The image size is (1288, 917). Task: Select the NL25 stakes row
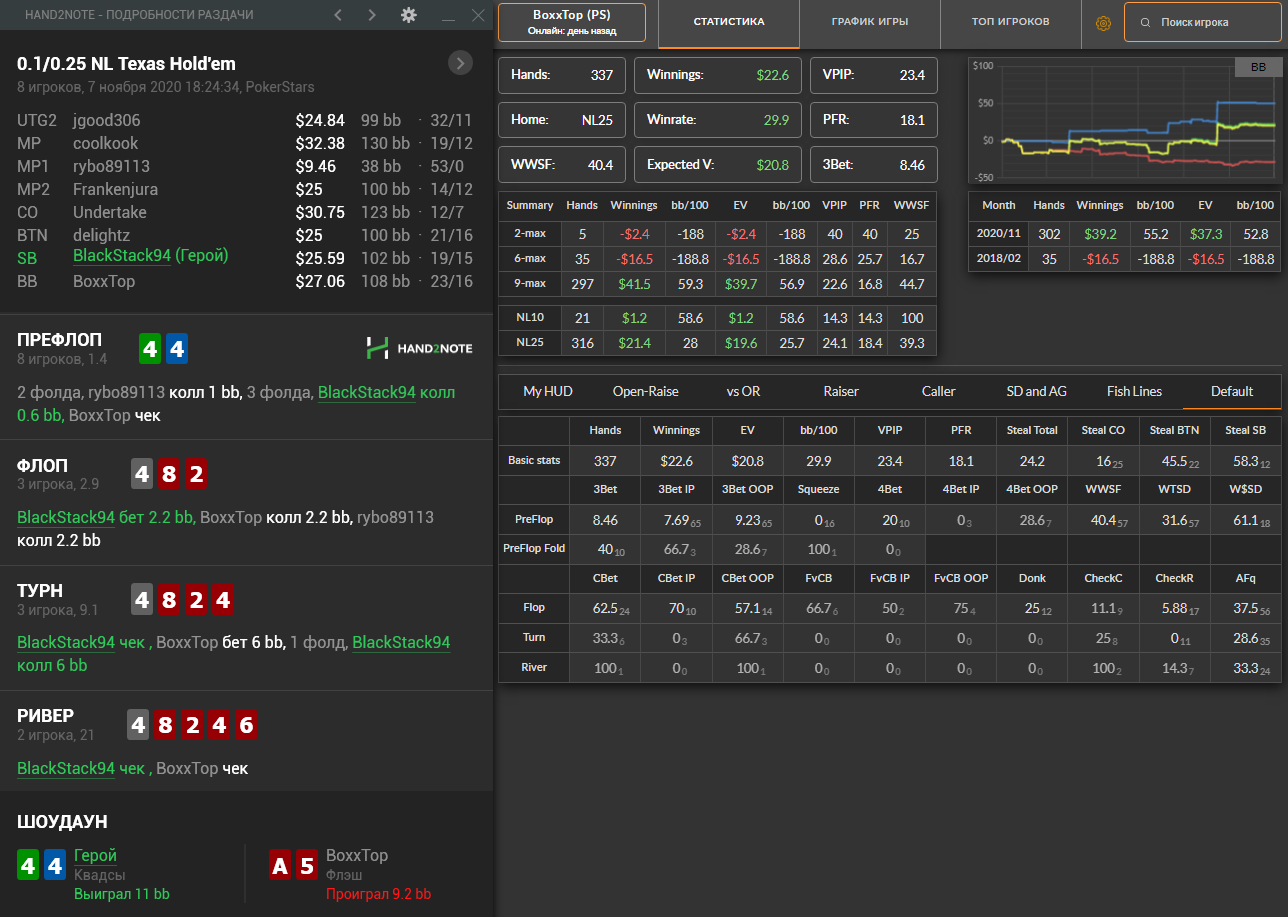[718, 343]
